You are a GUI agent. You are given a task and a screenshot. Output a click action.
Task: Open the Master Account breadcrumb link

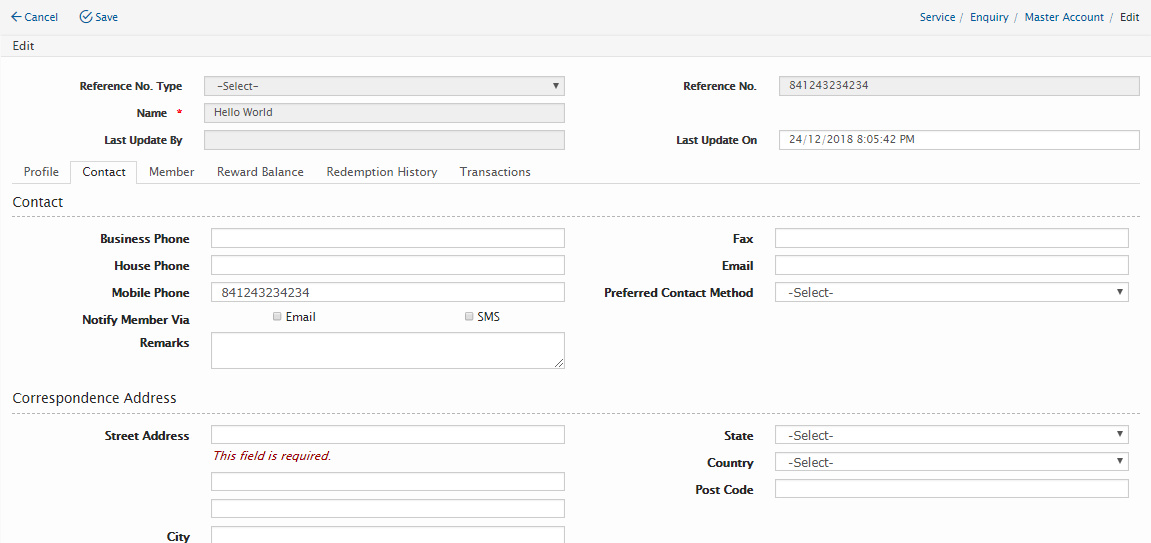pos(1064,17)
